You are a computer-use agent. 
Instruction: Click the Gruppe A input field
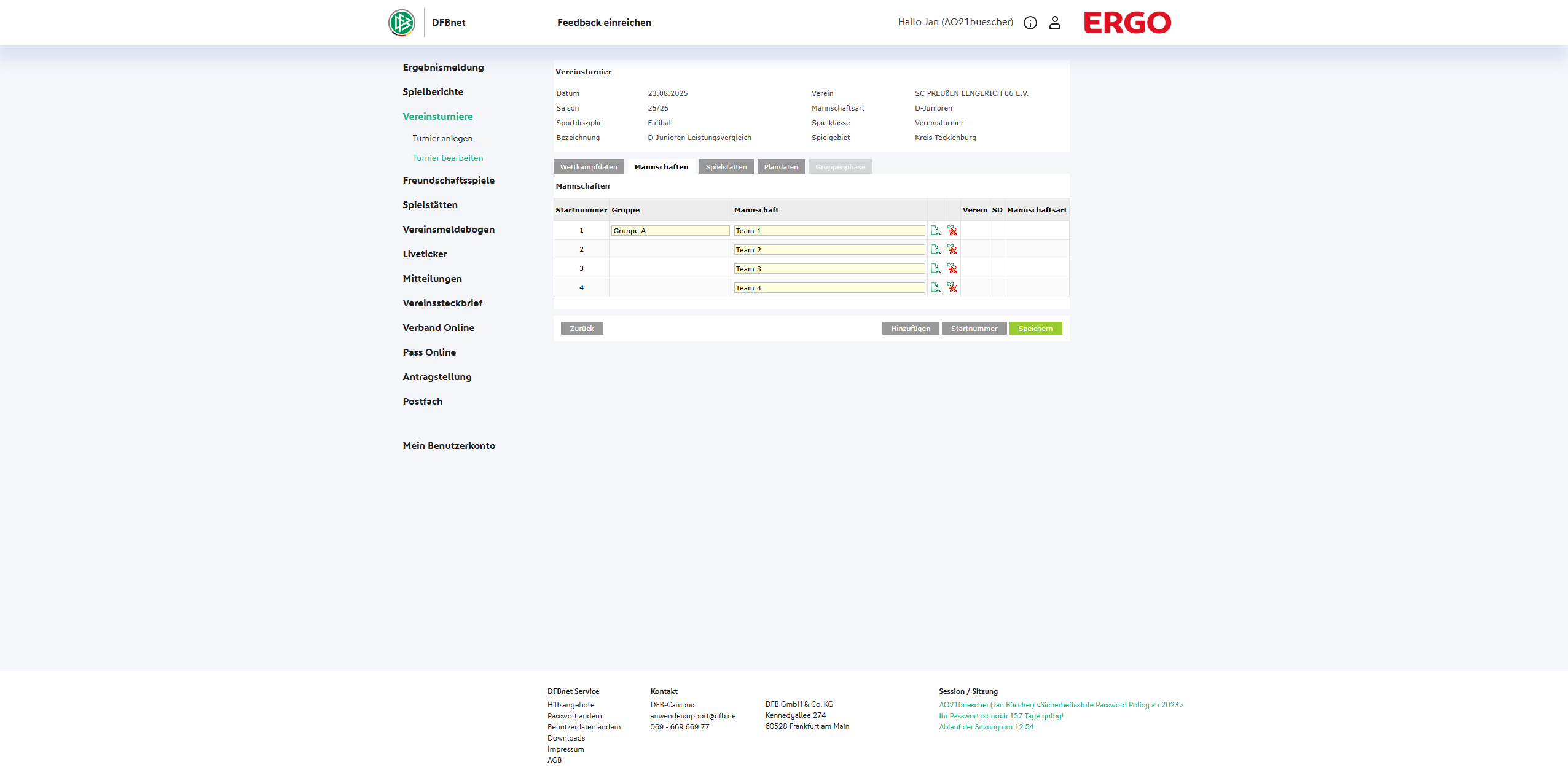click(x=670, y=231)
